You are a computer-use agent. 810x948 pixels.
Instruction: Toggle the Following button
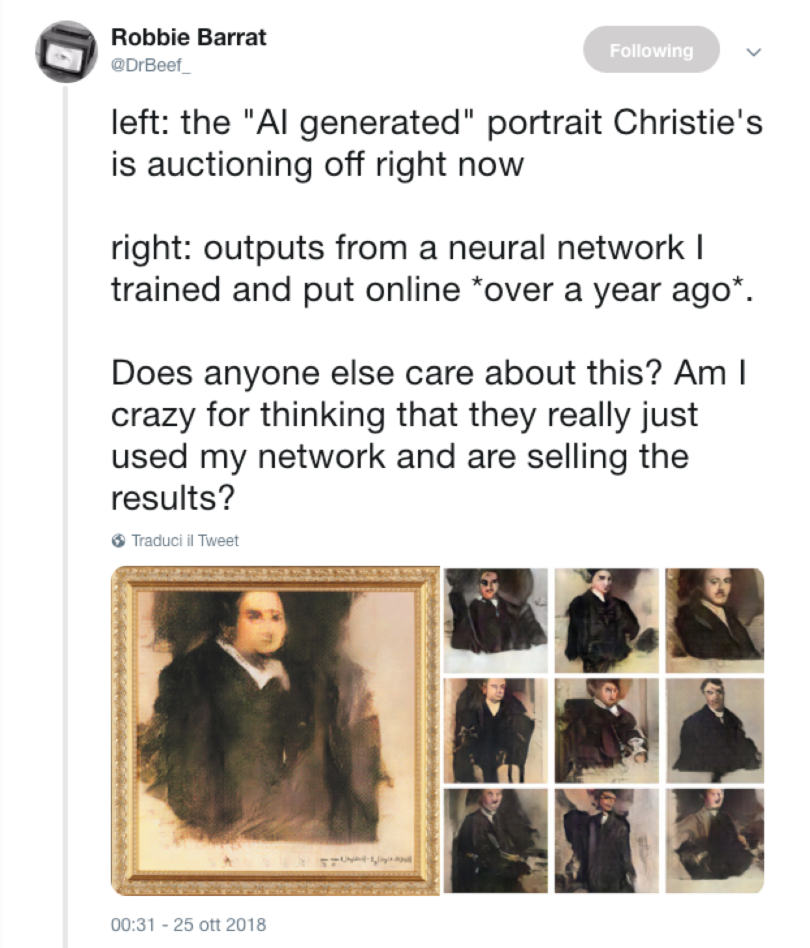(651, 50)
